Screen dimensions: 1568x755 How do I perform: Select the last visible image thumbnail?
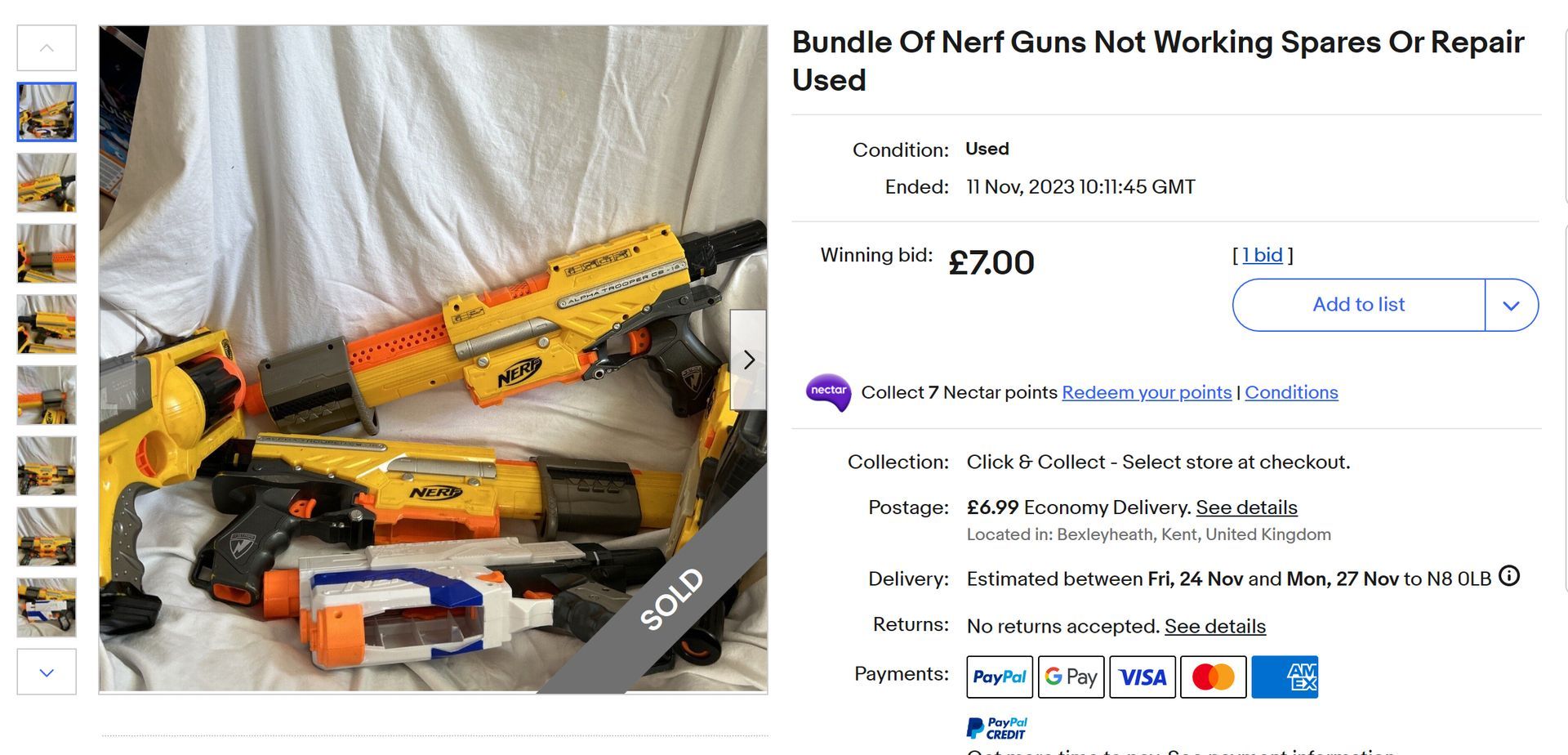pyautogui.click(x=47, y=608)
